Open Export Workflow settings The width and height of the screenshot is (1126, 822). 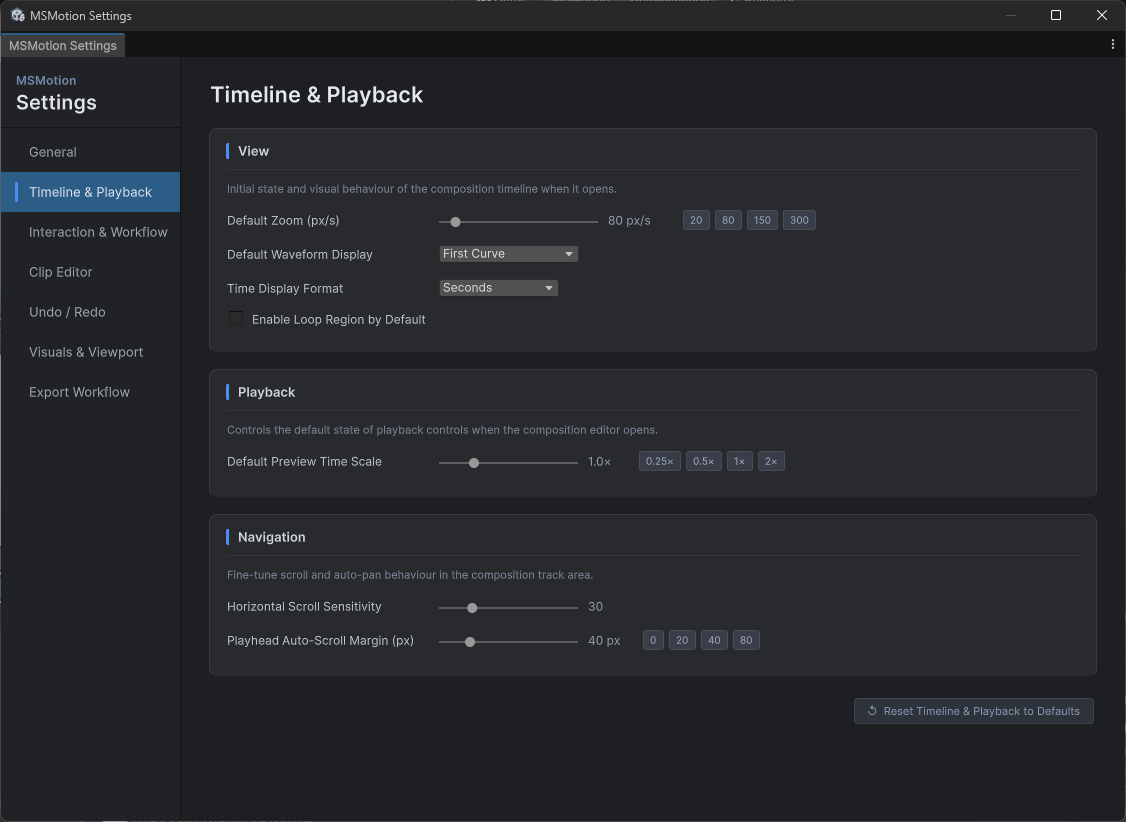[x=90, y=392]
